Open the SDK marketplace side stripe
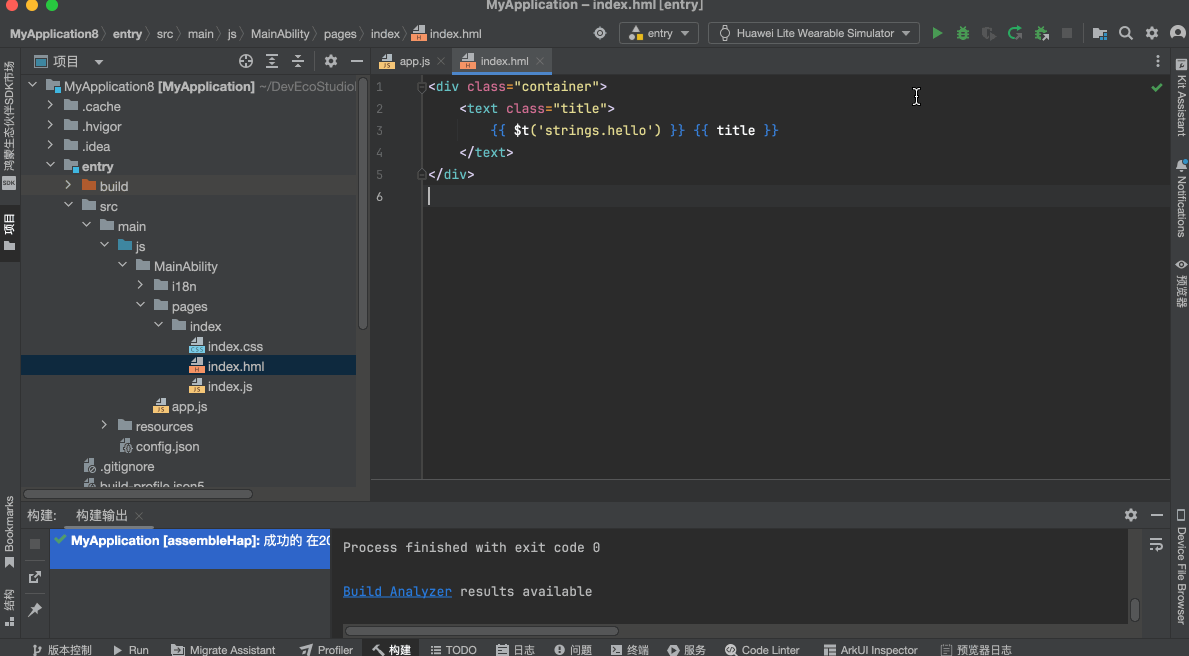The image size is (1189, 656). pos(9,124)
